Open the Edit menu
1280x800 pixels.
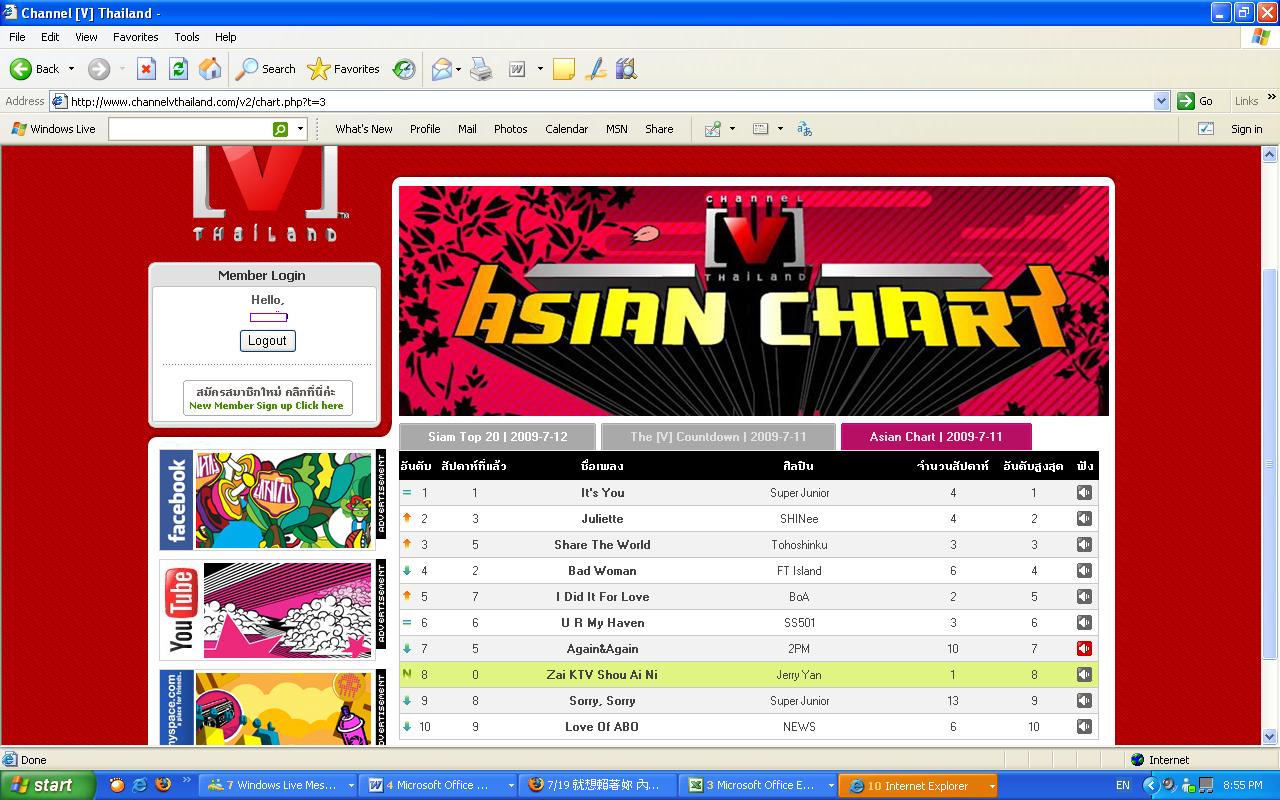coord(50,37)
